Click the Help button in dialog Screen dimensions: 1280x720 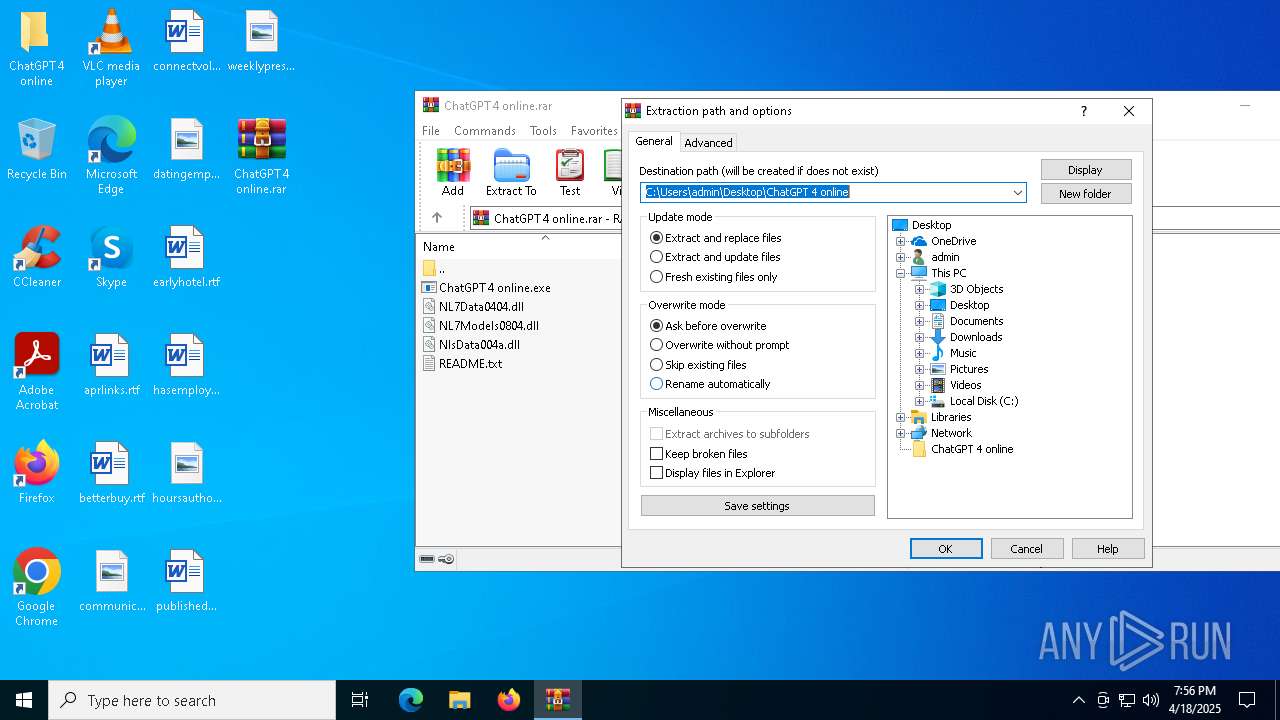click(1108, 548)
